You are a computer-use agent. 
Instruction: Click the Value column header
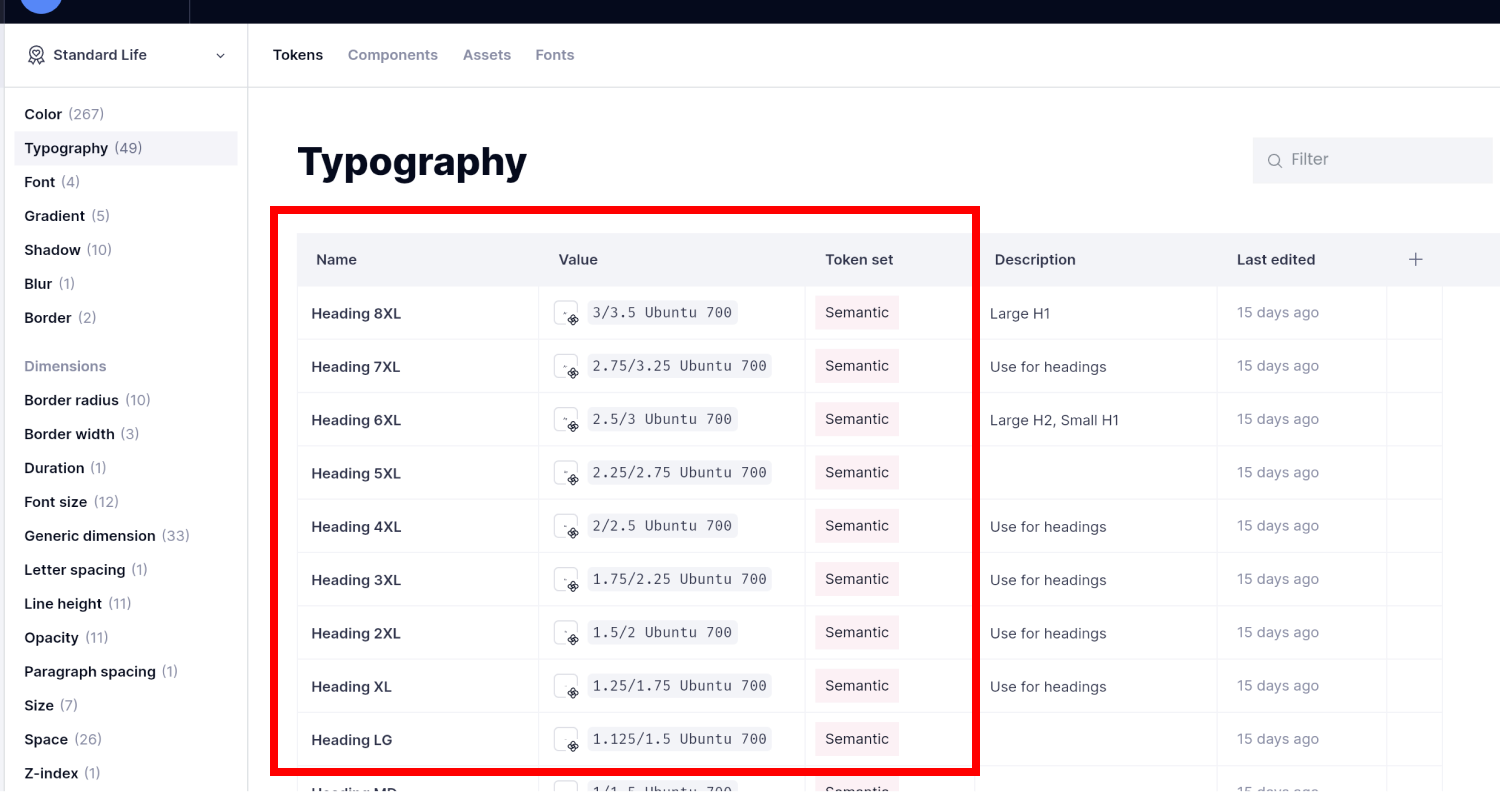pos(578,260)
